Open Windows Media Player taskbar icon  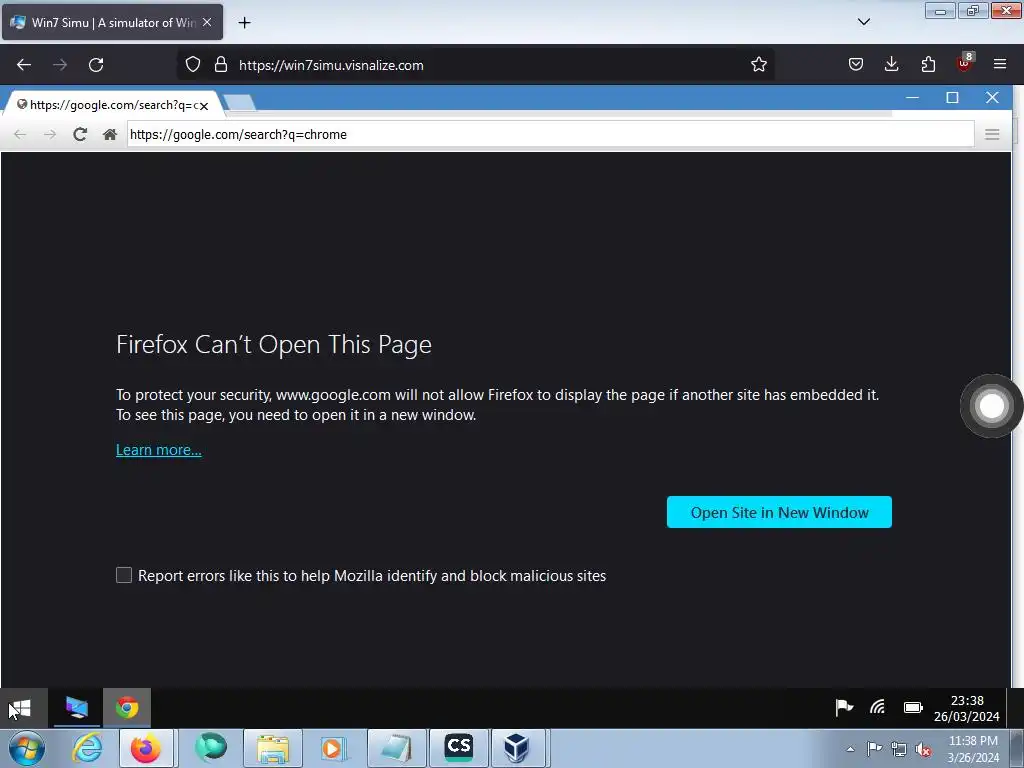[x=333, y=748]
